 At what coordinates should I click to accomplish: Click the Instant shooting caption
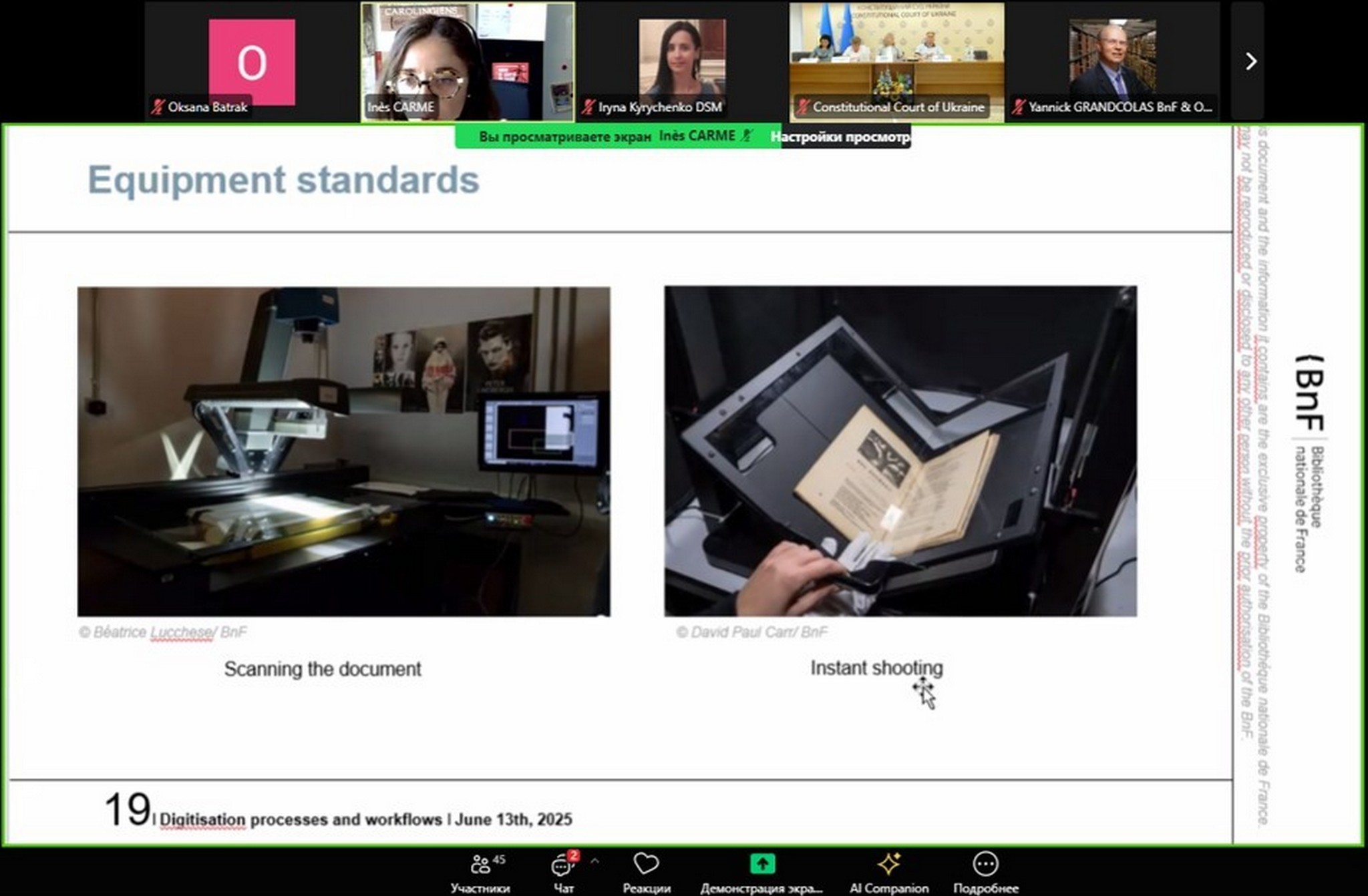click(x=876, y=668)
